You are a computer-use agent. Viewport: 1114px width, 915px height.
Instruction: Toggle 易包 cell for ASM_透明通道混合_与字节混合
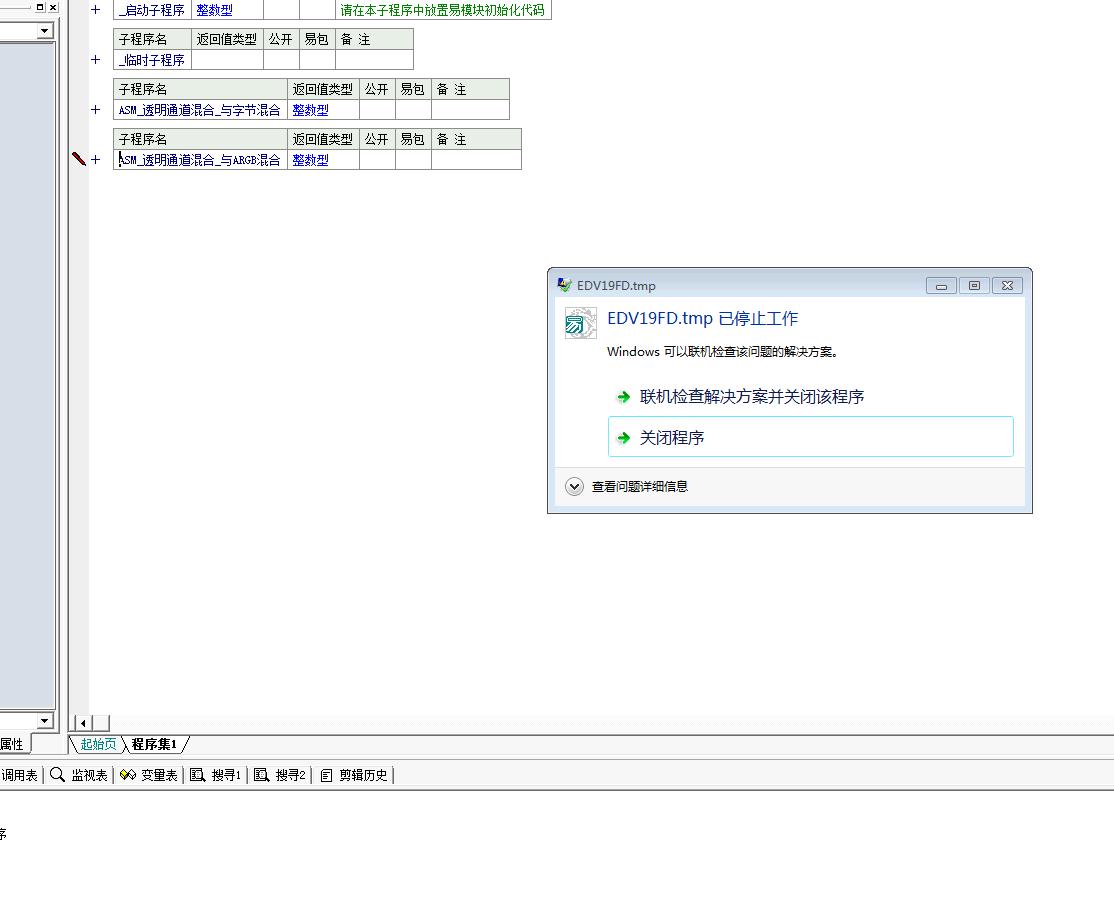(413, 110)
